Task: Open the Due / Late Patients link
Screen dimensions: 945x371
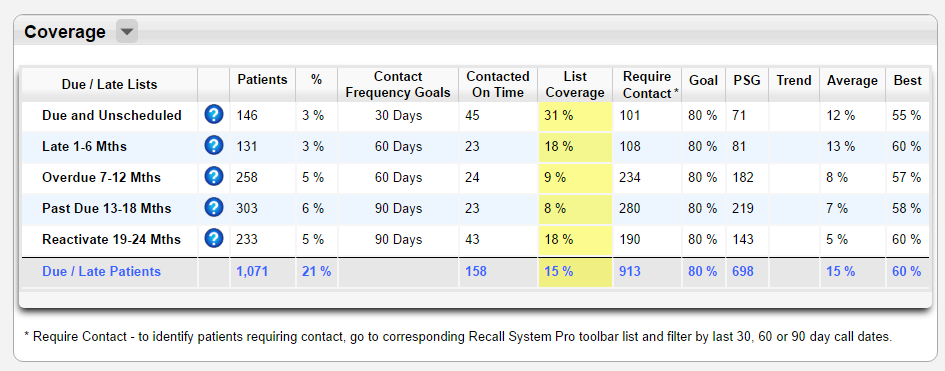Action: [101, 272]
